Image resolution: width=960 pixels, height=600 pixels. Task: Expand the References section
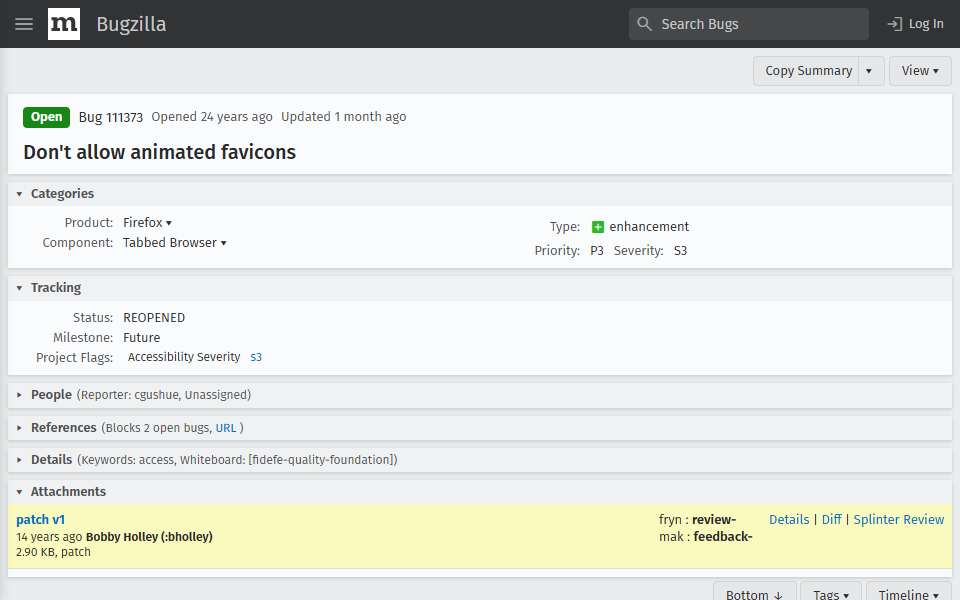[x=19, y=427]
